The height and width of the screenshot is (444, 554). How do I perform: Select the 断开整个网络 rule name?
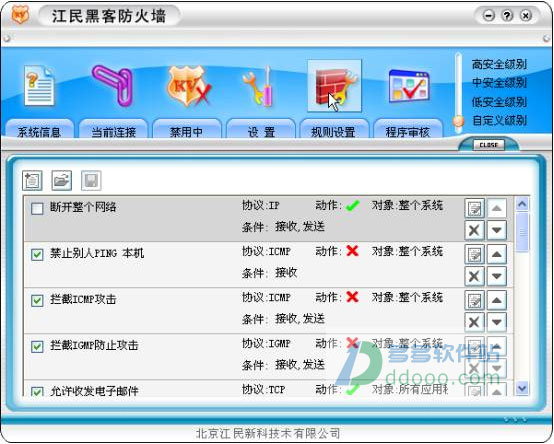click(x=83, y=207)
